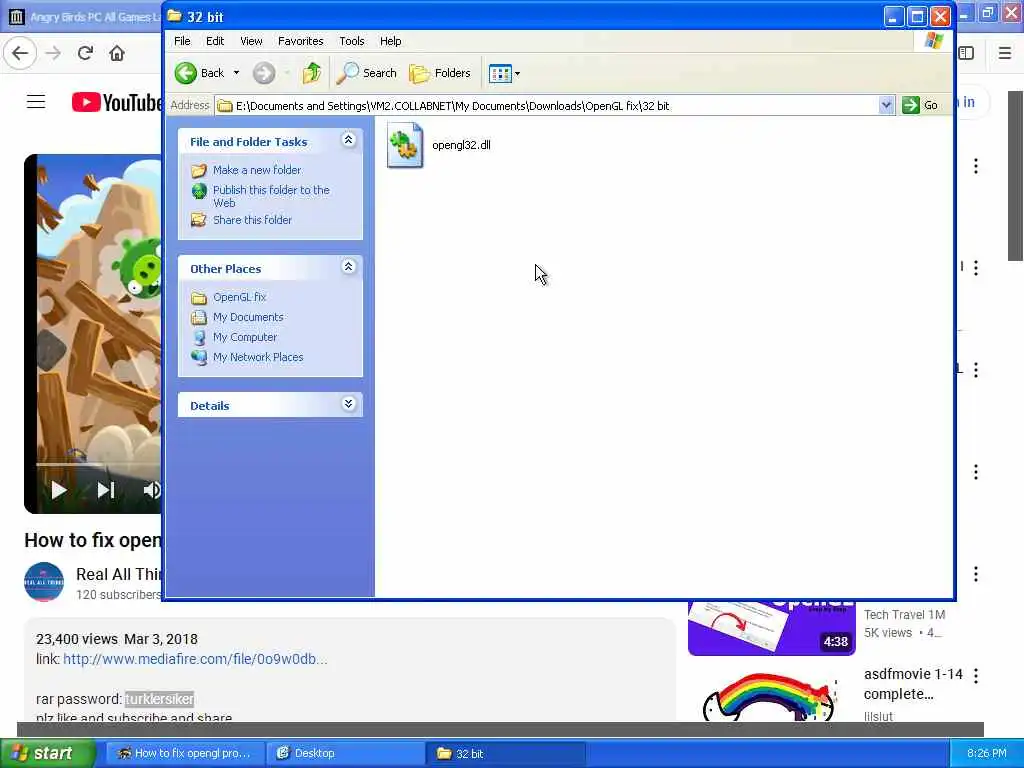Open the asdfmovie 1-14 complete video
This screenshot has width=1024, height=768.
913,684
